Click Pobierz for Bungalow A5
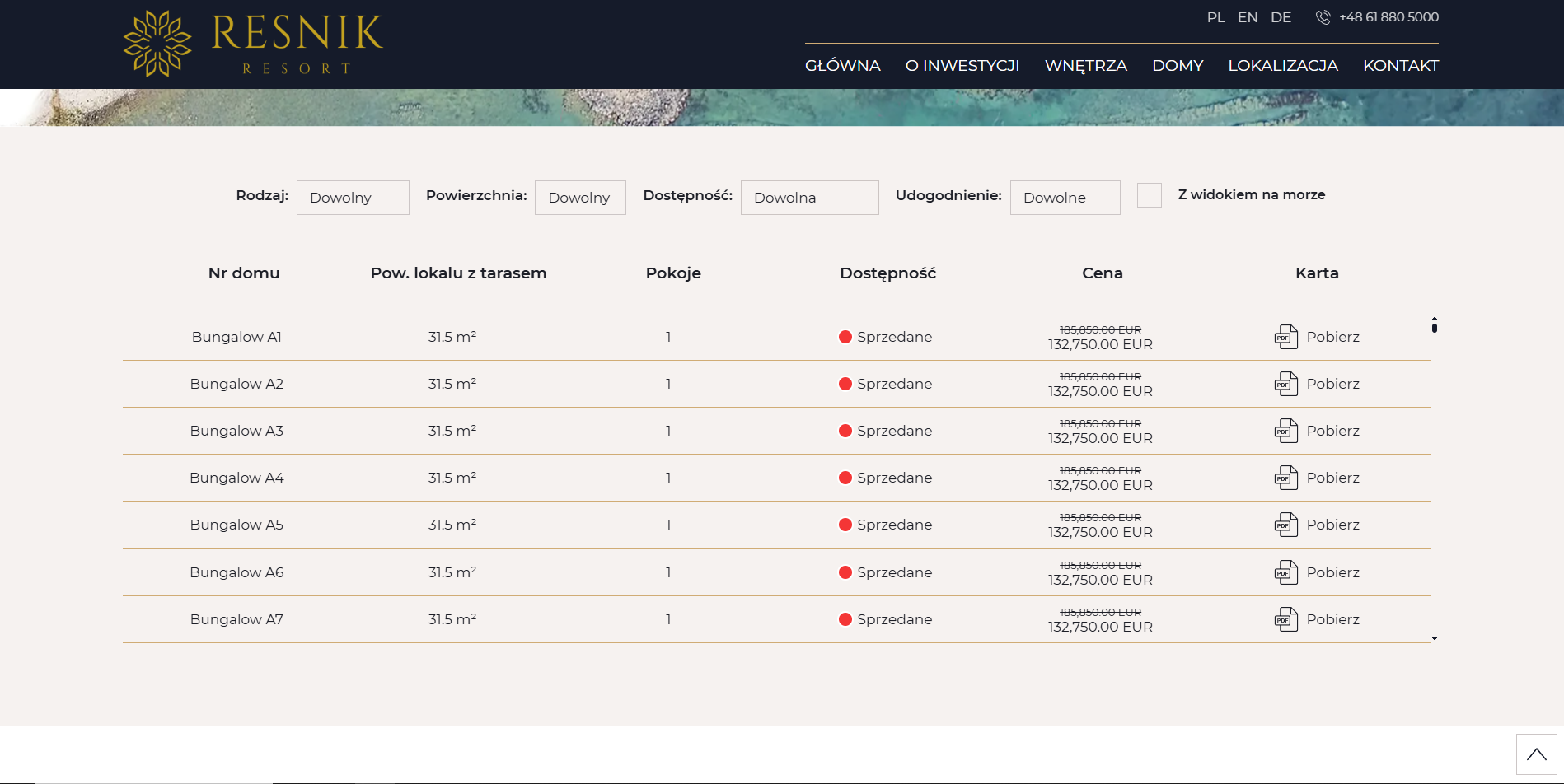 pyautogui.click(x=1333, y=525)
